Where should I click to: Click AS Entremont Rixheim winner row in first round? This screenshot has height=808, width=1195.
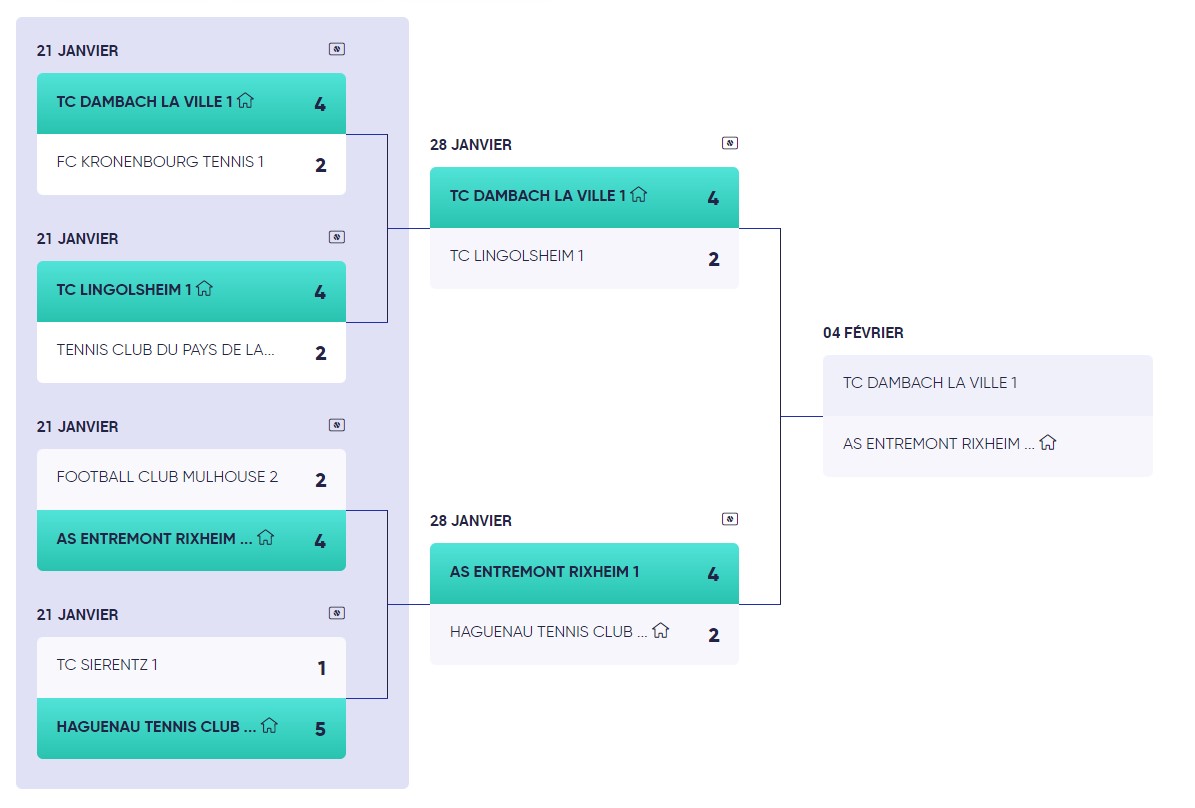click(191, 540)
